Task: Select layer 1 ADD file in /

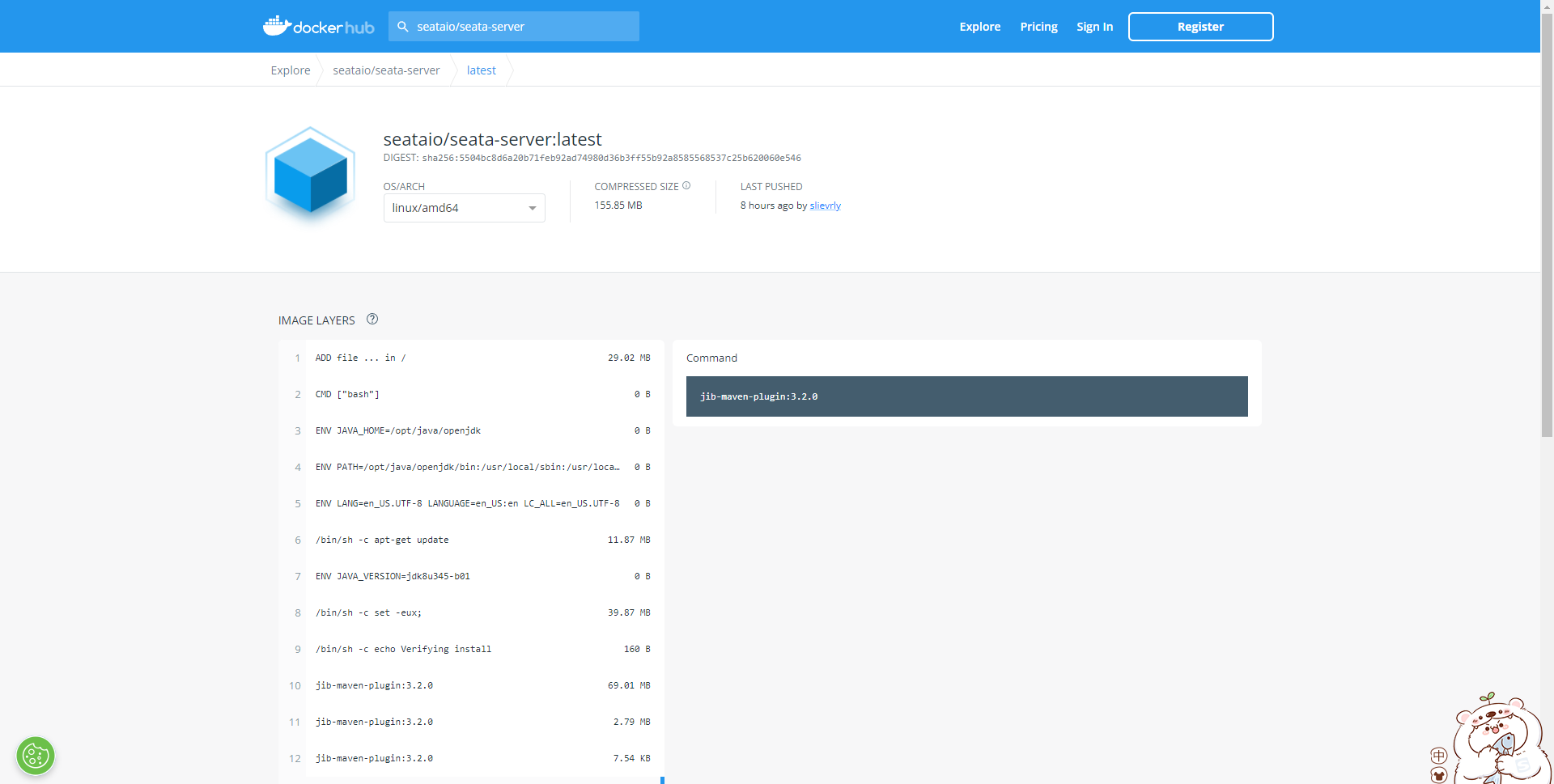Action: [471, 358]
